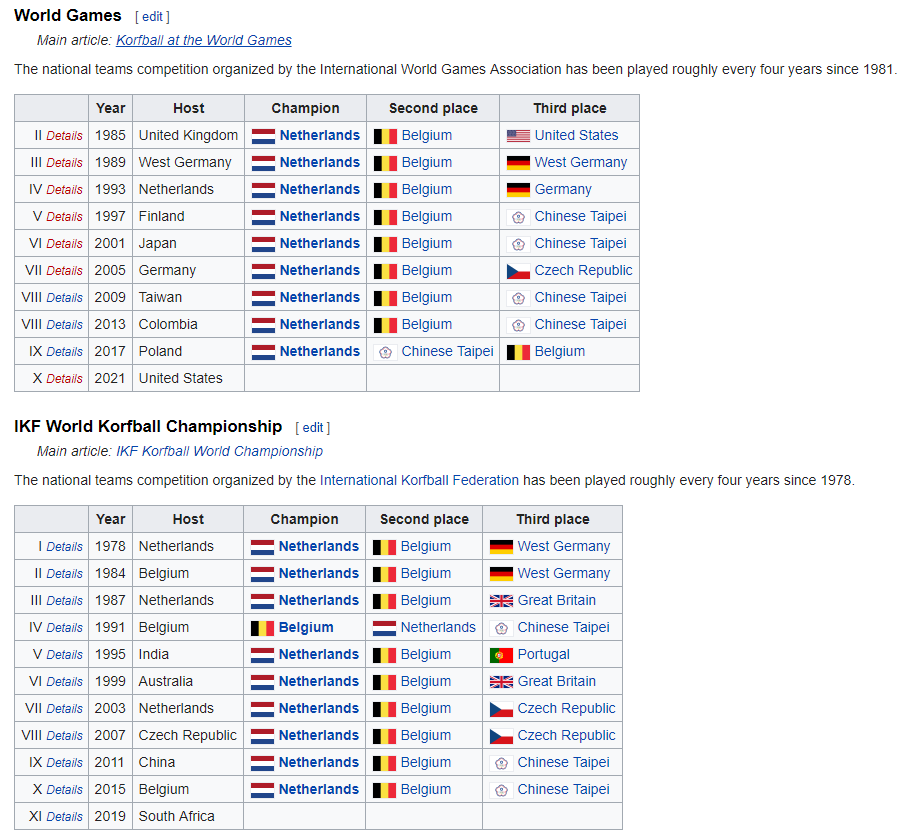Click the Belgium flag in 2017 third place cell
The height and width of the screenshot is (840, 909).
tap(518, 352)
